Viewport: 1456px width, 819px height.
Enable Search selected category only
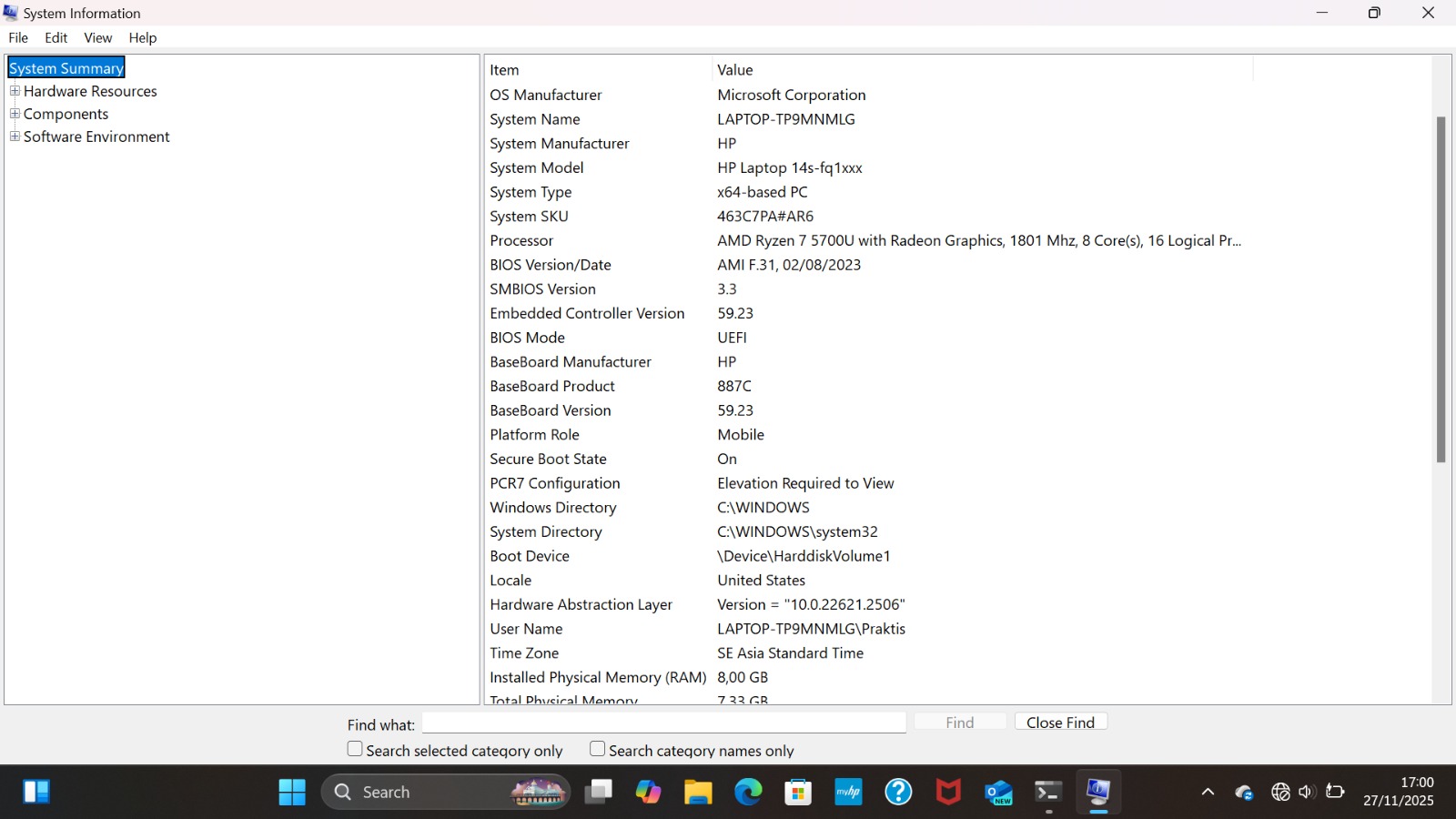point(356,749)
